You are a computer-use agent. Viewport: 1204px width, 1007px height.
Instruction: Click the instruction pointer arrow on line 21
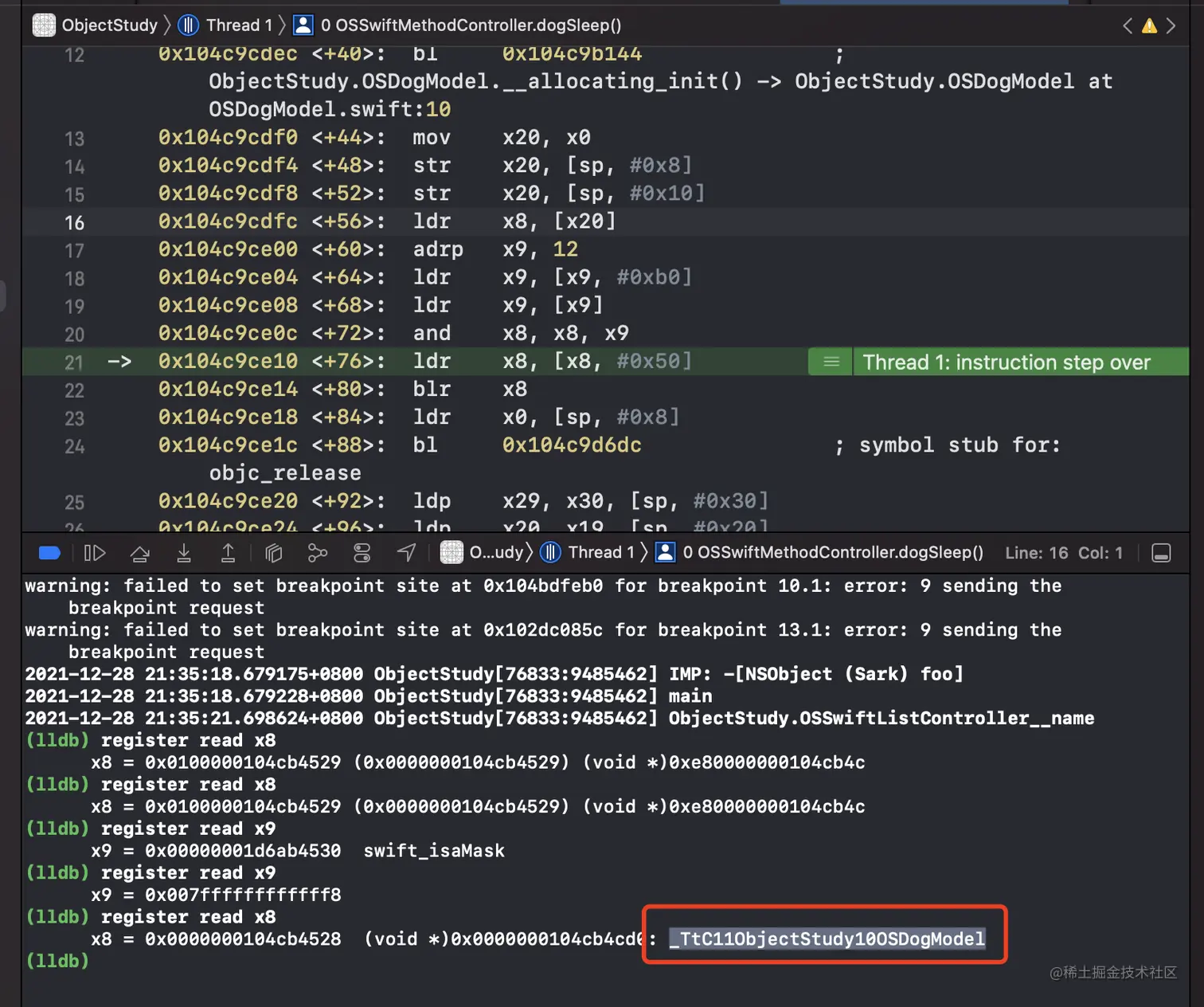coord(119,362)
